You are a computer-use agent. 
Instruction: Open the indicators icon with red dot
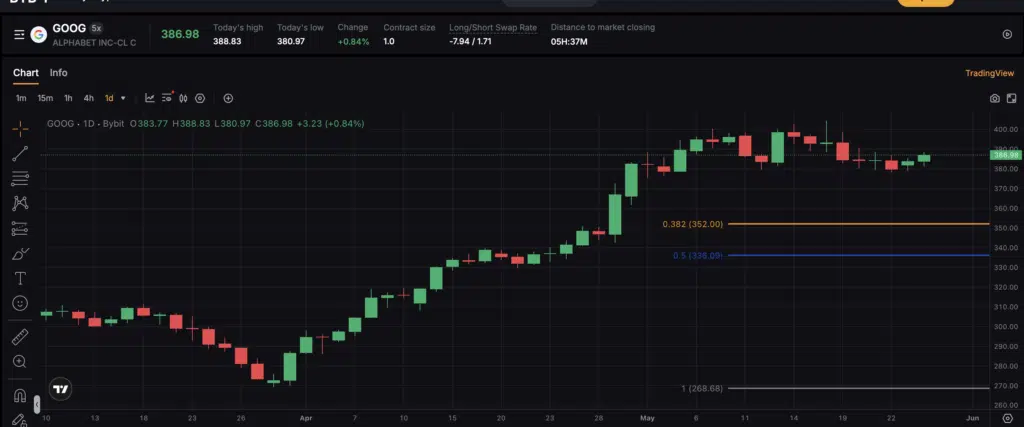[167, 97]
